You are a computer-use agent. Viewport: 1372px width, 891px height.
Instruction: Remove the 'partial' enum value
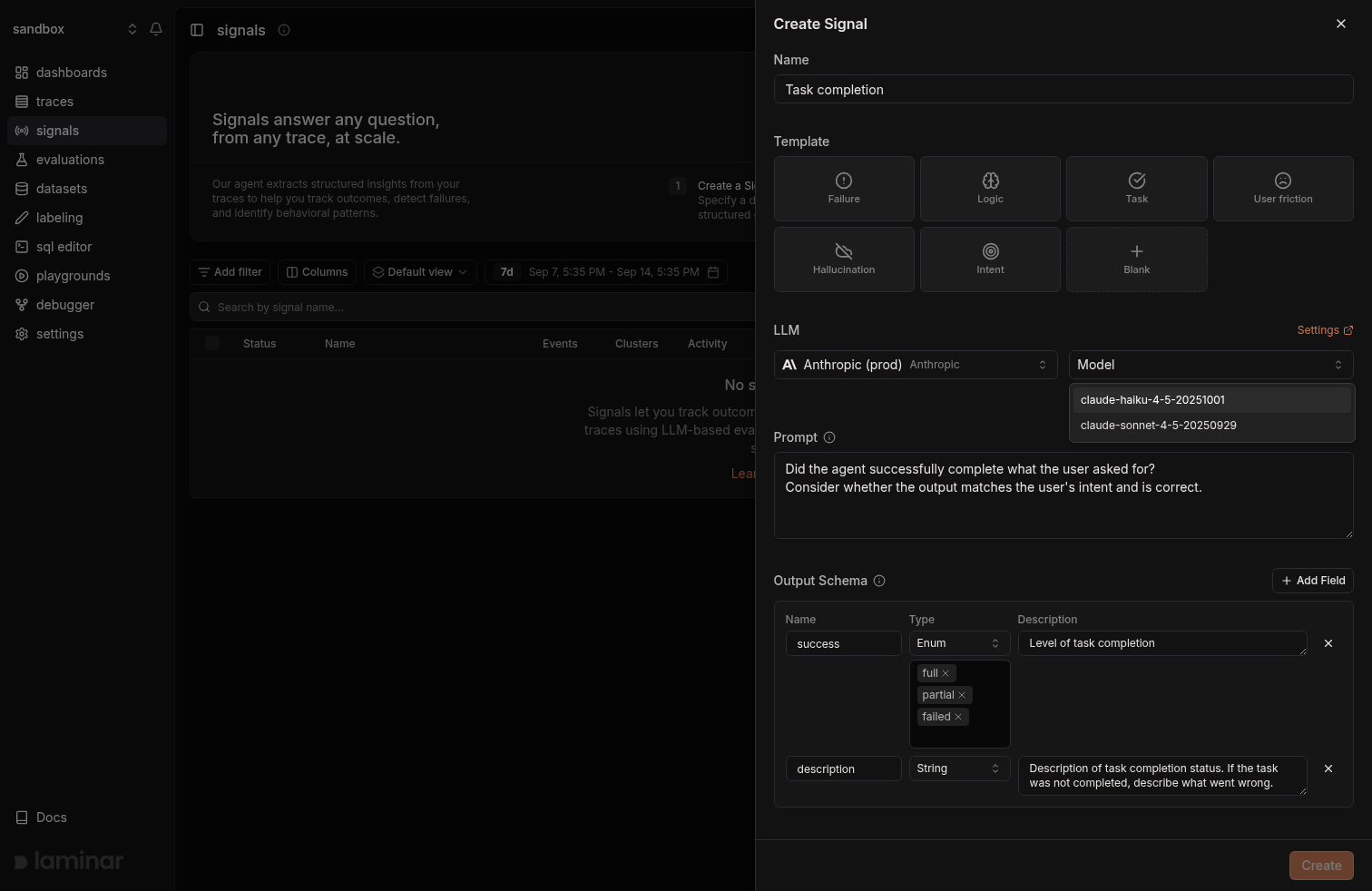(x=962, y=695)
